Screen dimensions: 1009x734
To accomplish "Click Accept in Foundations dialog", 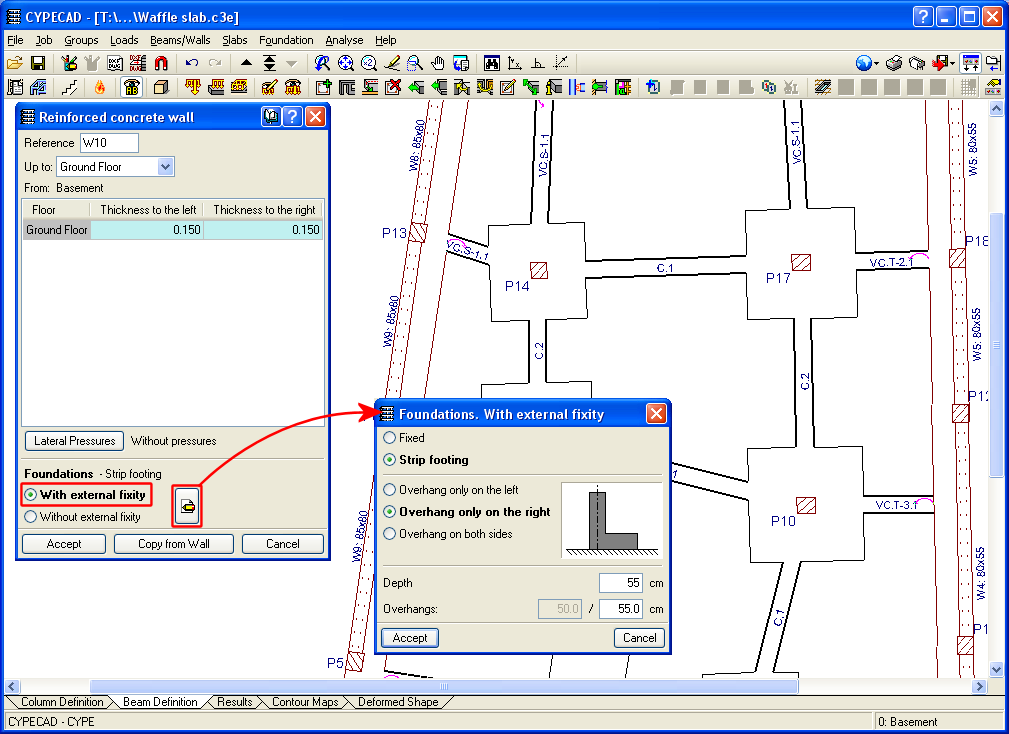I will click(410, 638).
